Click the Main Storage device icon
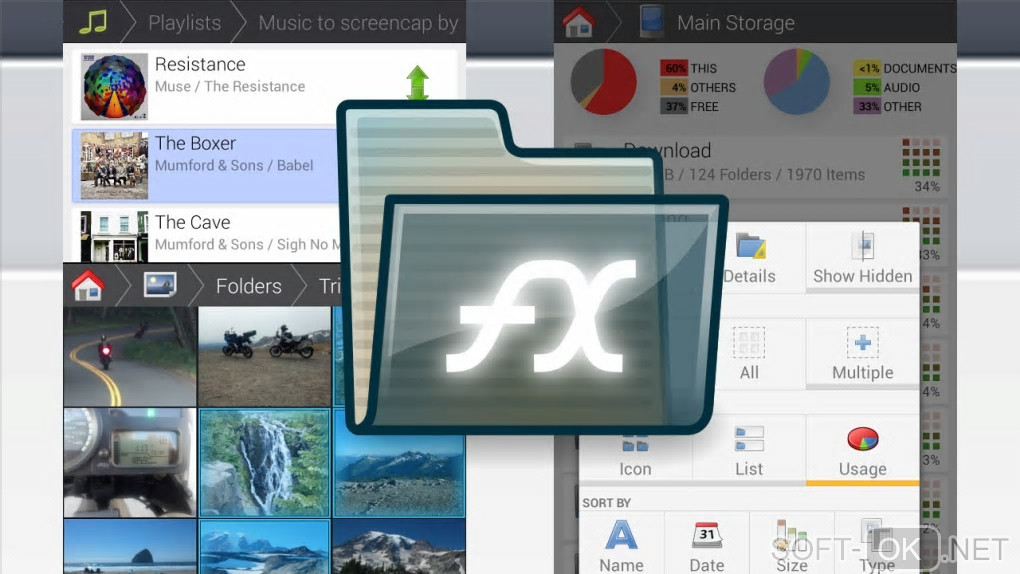Image resolution: width=1020 pixels, height=574 pixels. [x=651, y=21]
